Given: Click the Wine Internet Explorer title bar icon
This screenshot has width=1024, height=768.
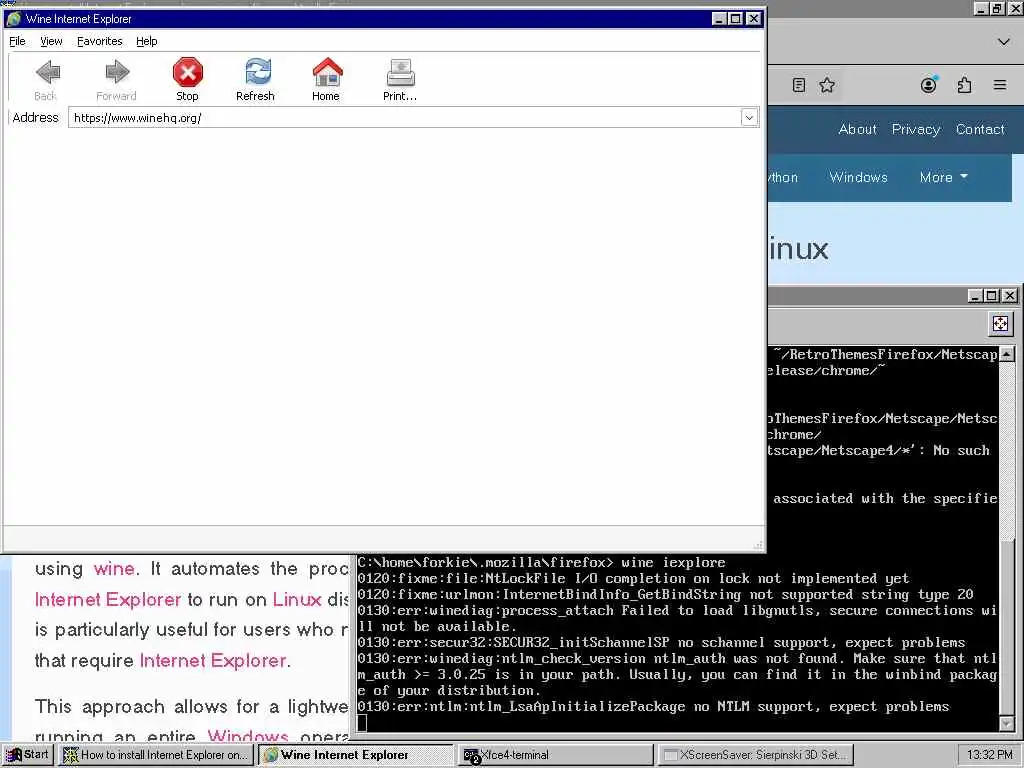Looking at the screenshot, I should click(14, 19).
